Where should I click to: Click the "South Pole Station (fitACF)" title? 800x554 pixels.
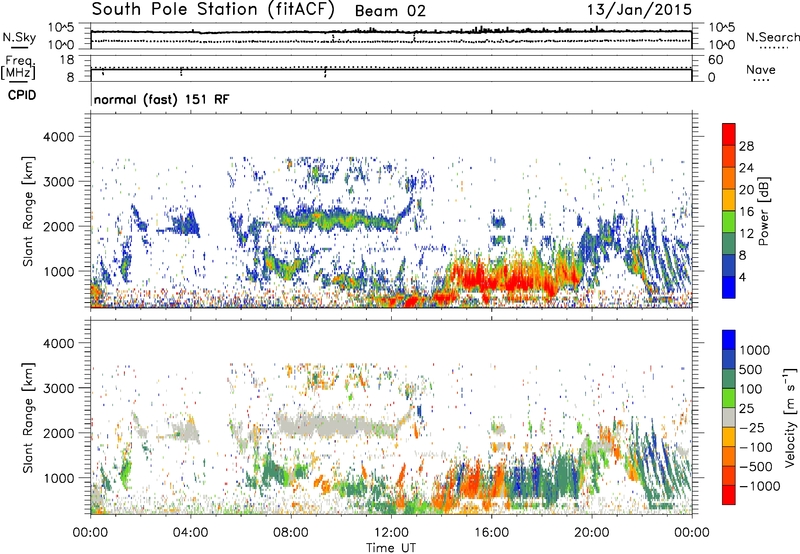point(213,10)
